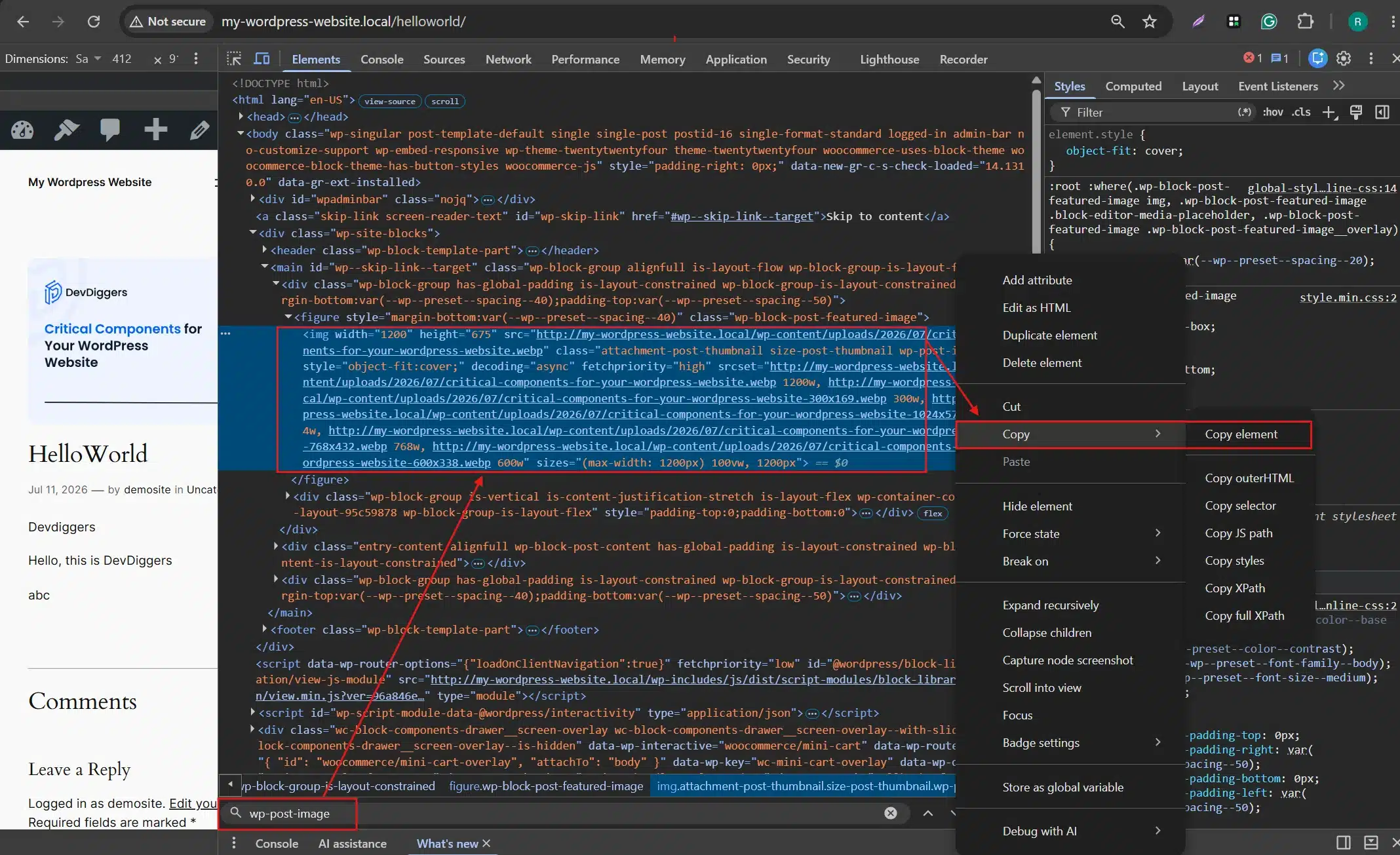The height and width of the screenshot is (855, 1400).
Task: Open WordPress dashboard icon in admin bar
Action: pyautogui.click(x=22, y=130)
